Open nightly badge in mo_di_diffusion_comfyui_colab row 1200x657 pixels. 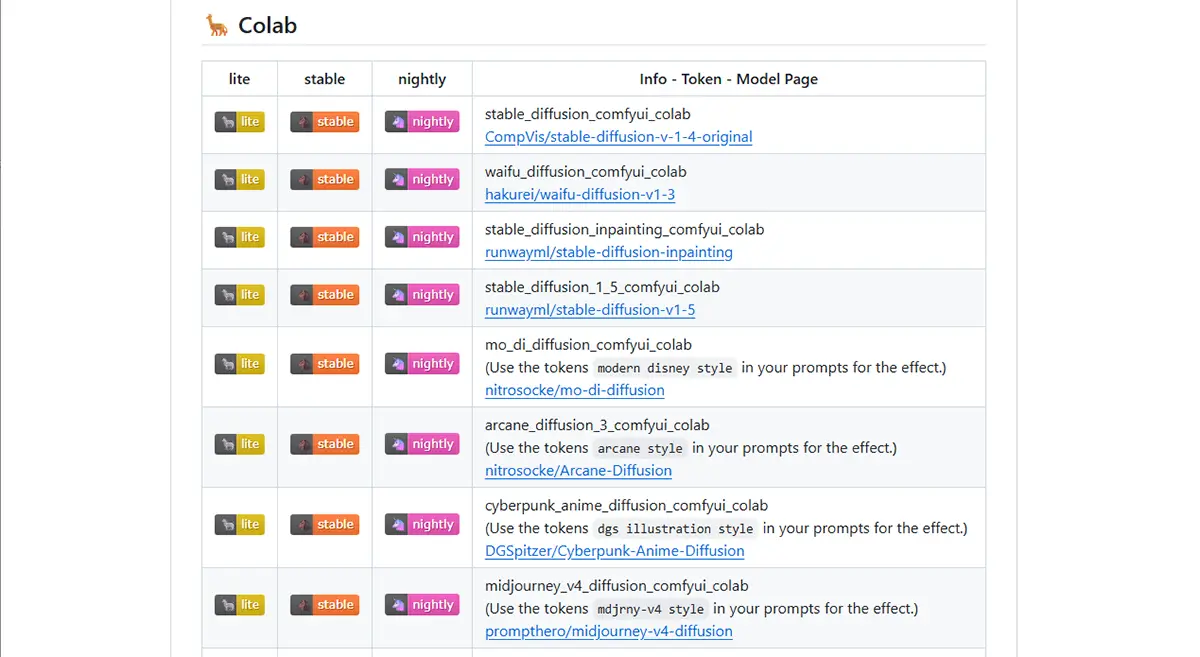422,364
